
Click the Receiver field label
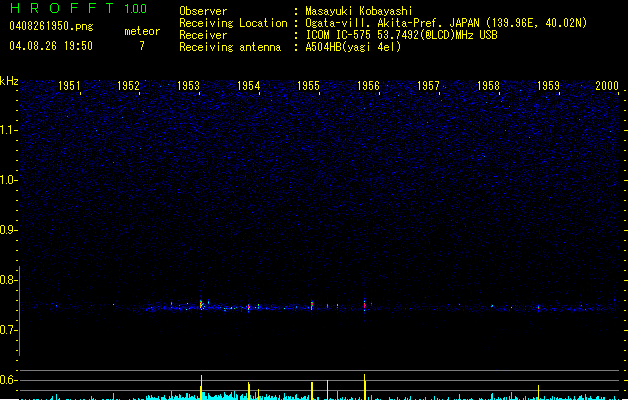[203, 35]
